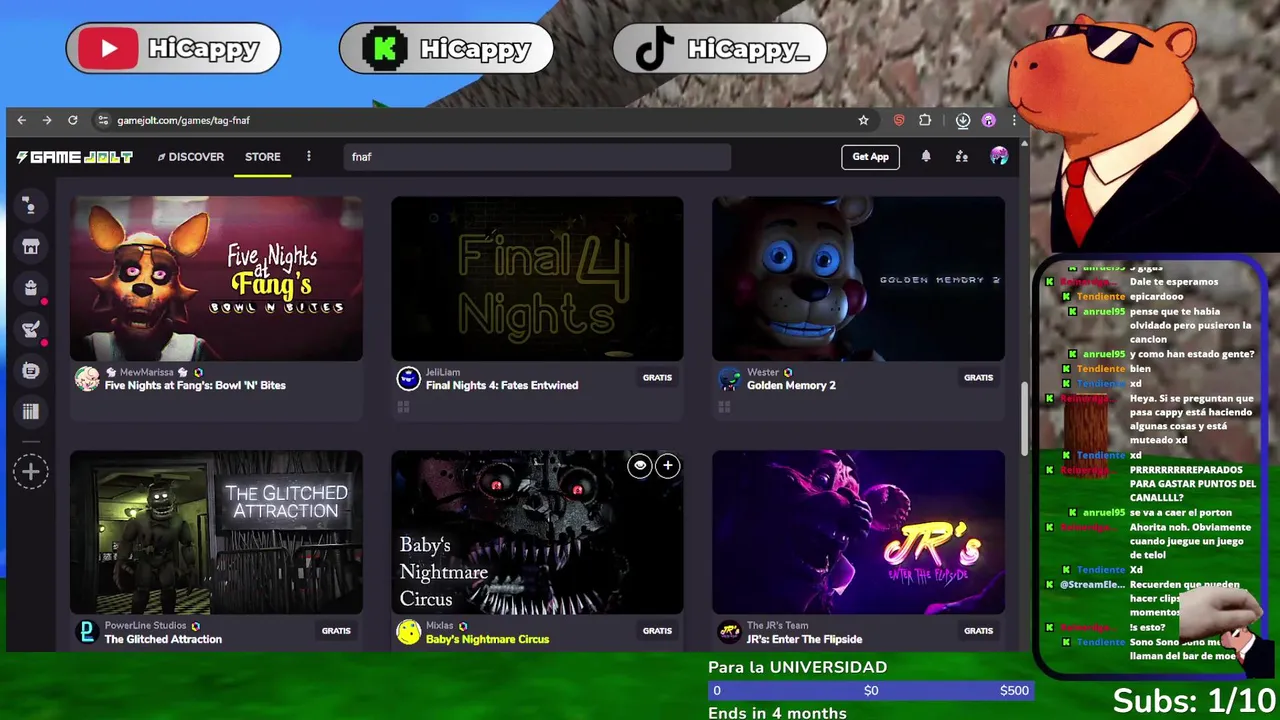Open JR's: Enter The Flipside title link
This screenshot has height=720, width=1280.
tap(804, 639)
